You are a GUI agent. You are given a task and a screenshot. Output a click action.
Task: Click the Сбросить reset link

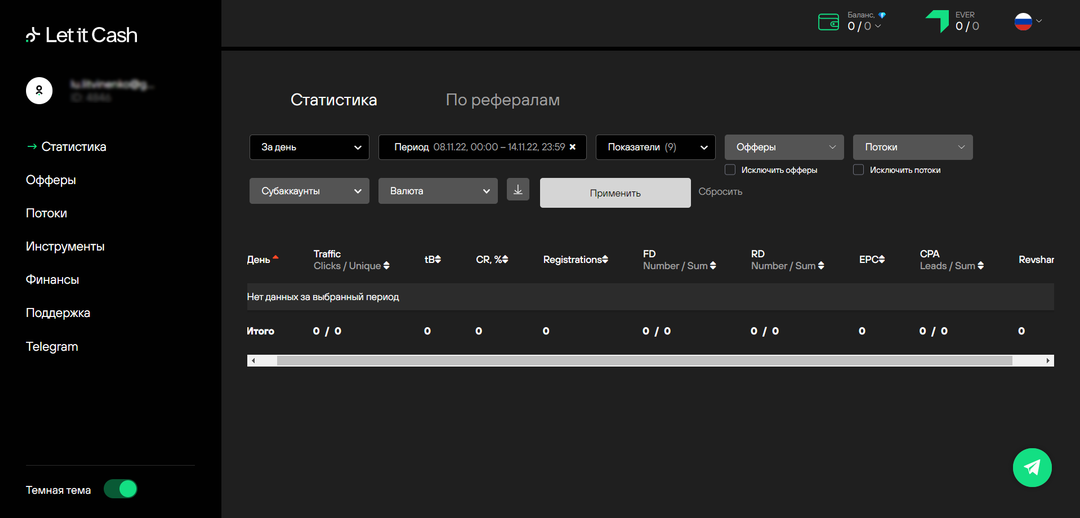[x=720, y=192]
